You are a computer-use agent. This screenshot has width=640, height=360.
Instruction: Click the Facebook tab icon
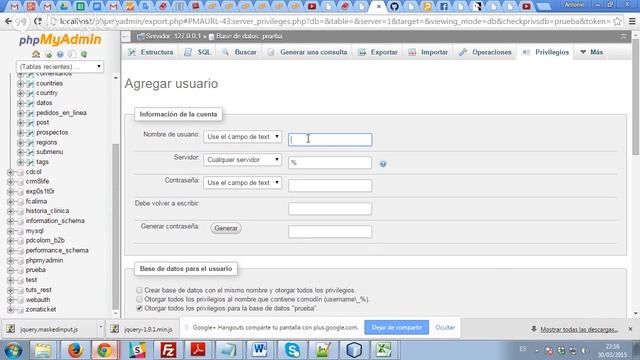coord(444,6)
